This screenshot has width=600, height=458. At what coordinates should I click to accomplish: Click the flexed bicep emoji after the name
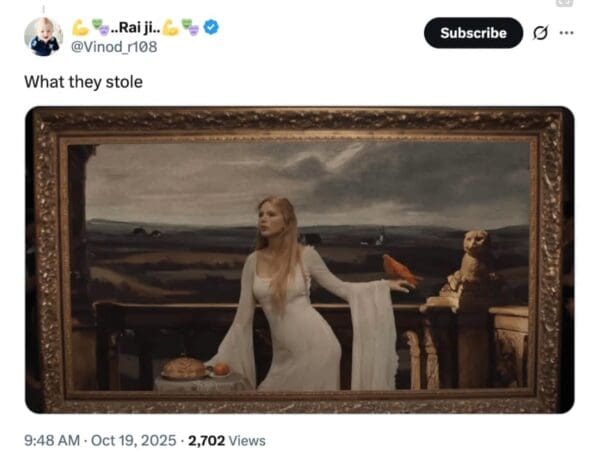pos(172,27)
